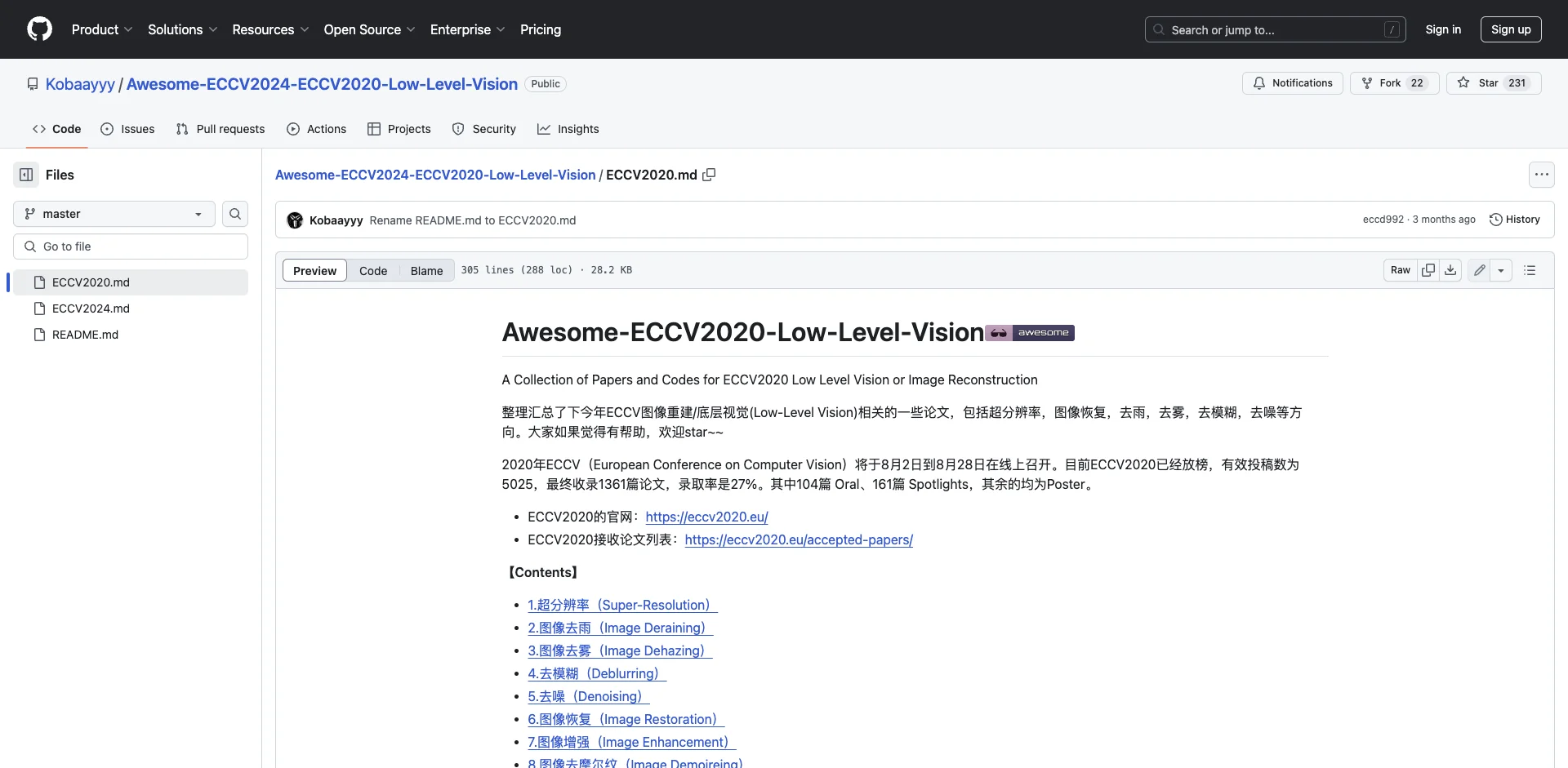Expand the Product menu

tap(102, 29)
